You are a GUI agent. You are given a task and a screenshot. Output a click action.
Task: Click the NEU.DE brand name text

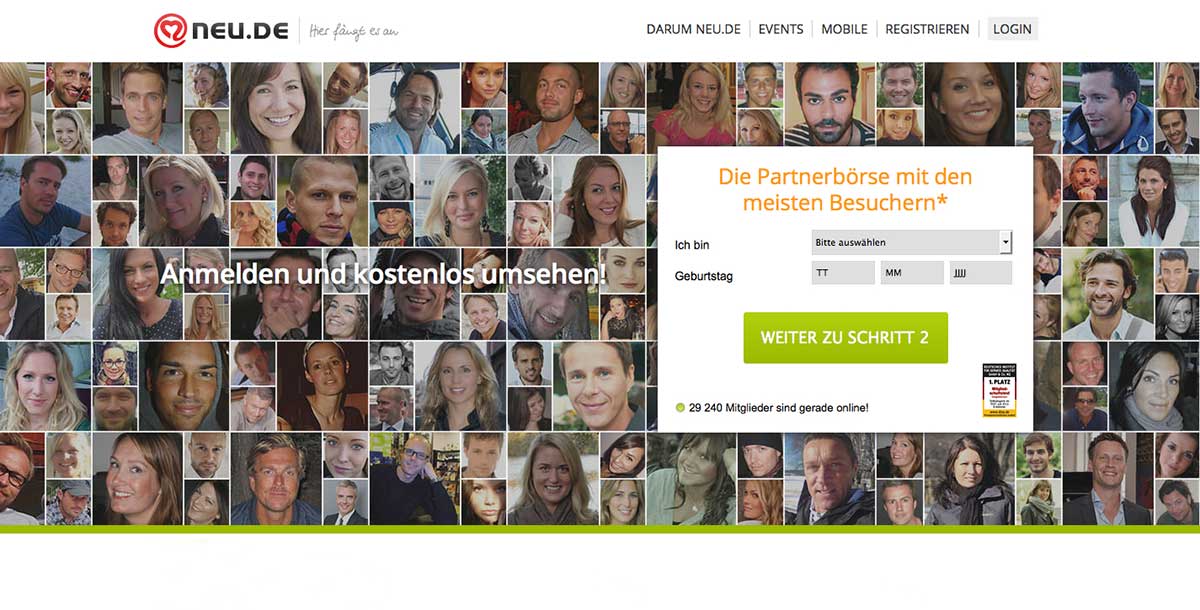pyautogui.click(x=243, y=32)
